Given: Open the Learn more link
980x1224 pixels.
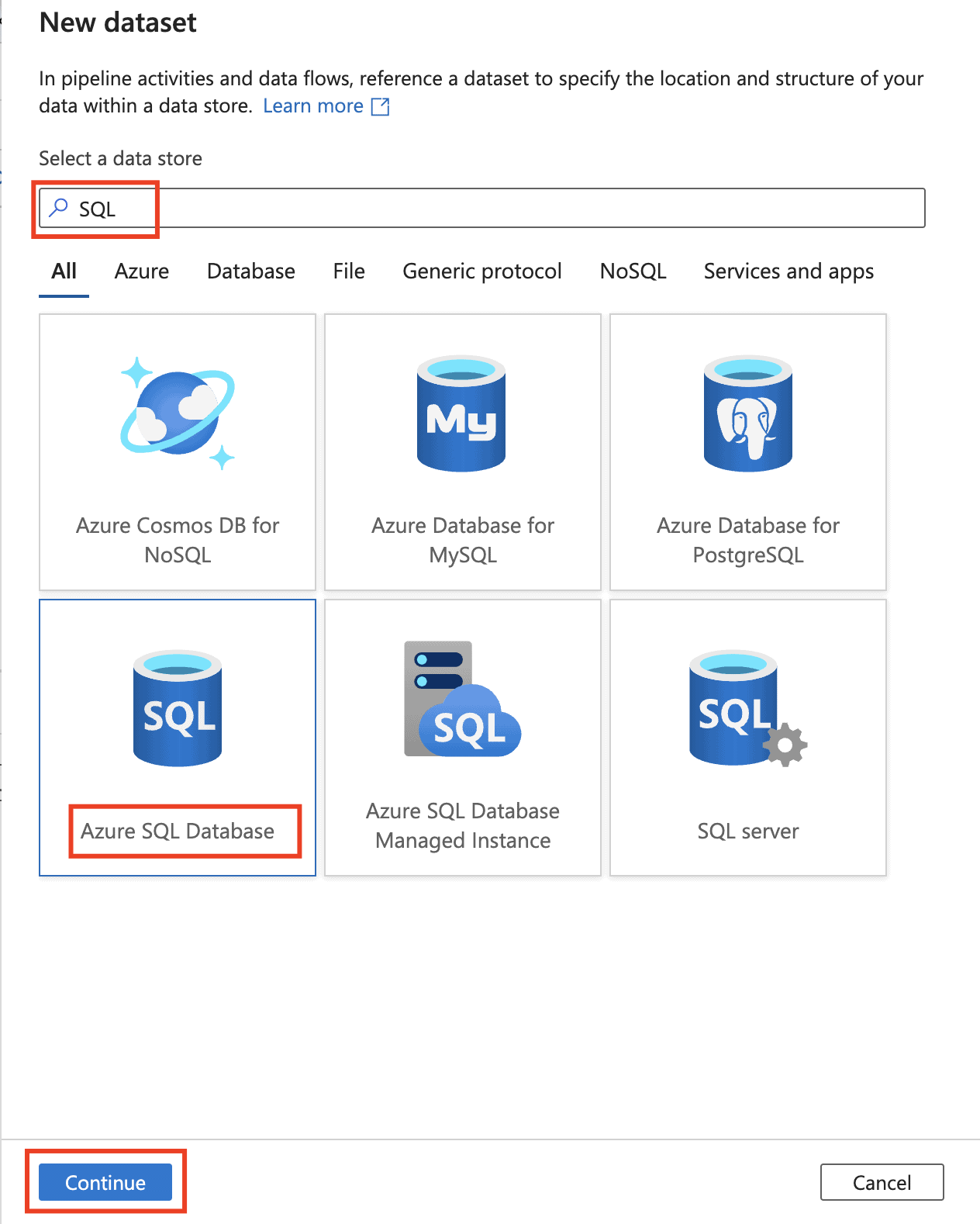Looking at the screenshot, I should pos(313,106).
